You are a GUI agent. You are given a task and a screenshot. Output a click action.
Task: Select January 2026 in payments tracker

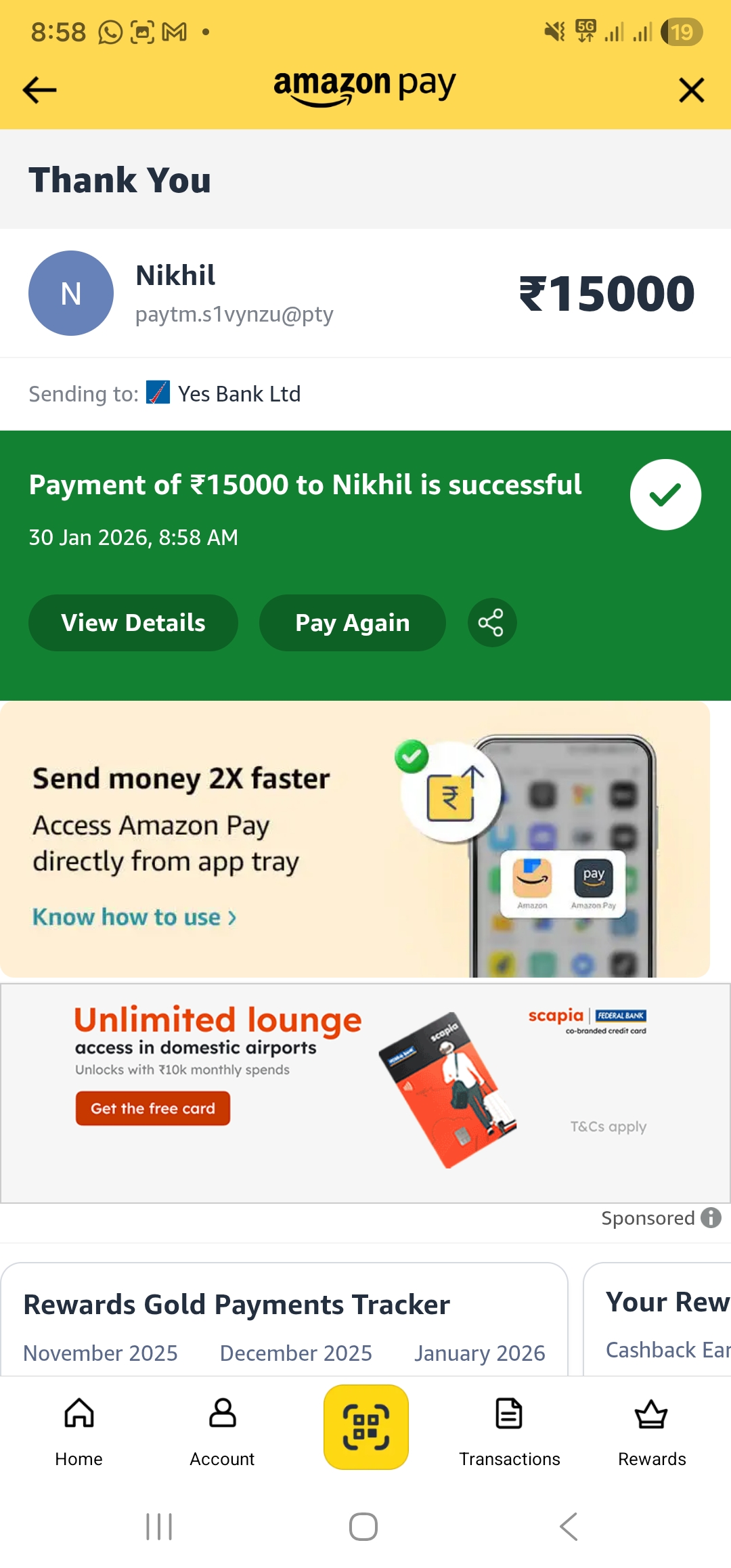[x=480, y=1353]
